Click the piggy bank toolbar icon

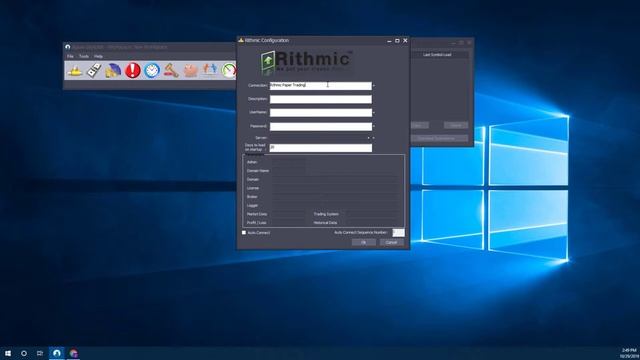[x=191, y=71]
